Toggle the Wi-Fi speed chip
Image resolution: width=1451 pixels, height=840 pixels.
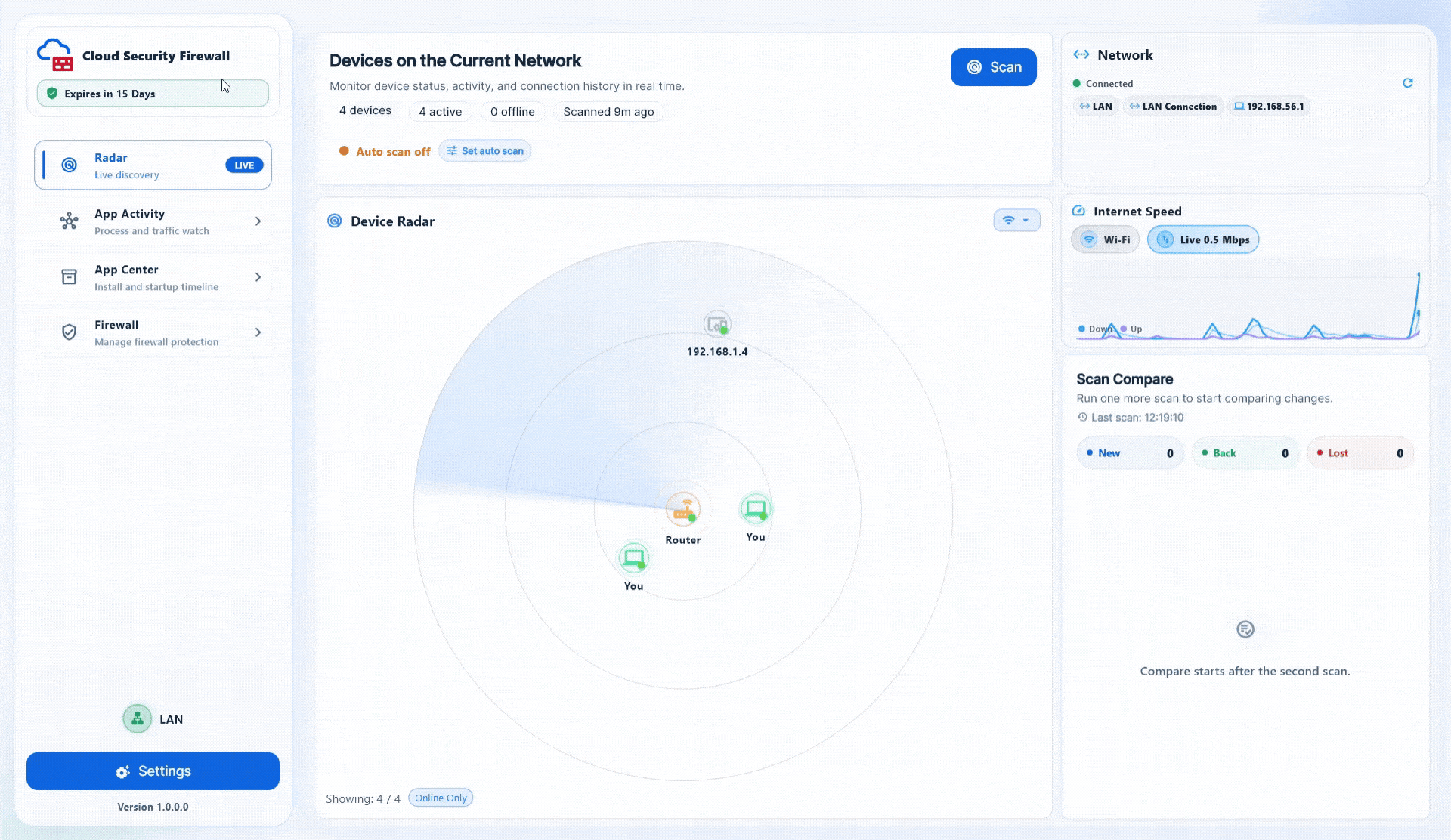1105,239
